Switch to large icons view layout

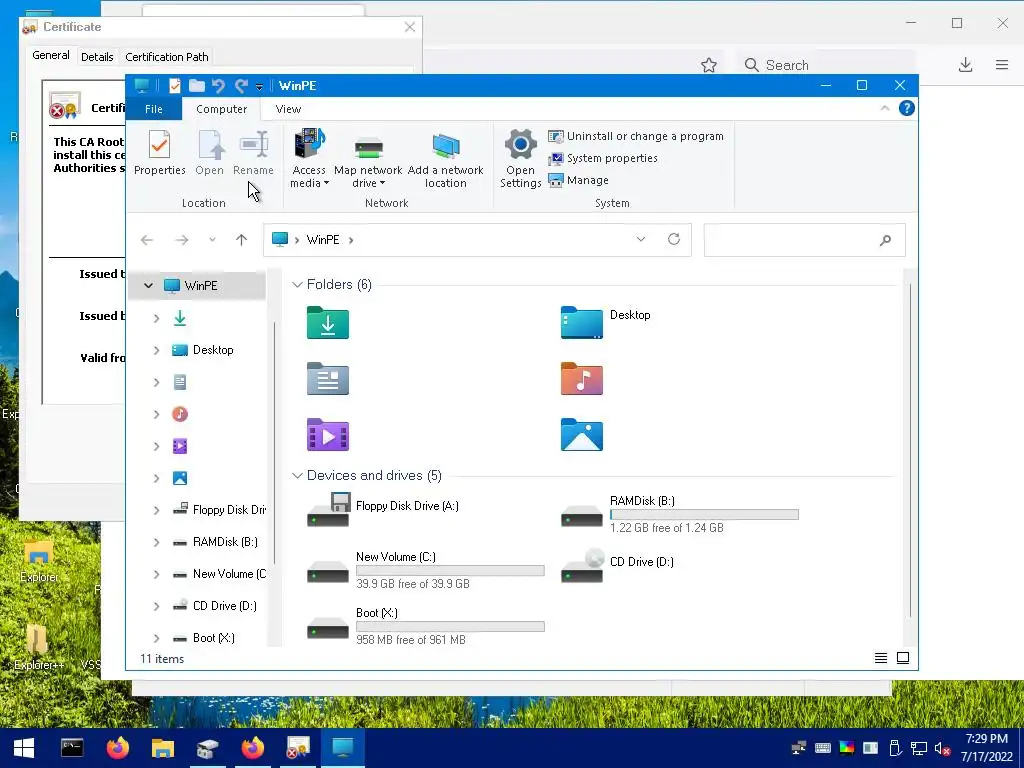tap(903, 658)
